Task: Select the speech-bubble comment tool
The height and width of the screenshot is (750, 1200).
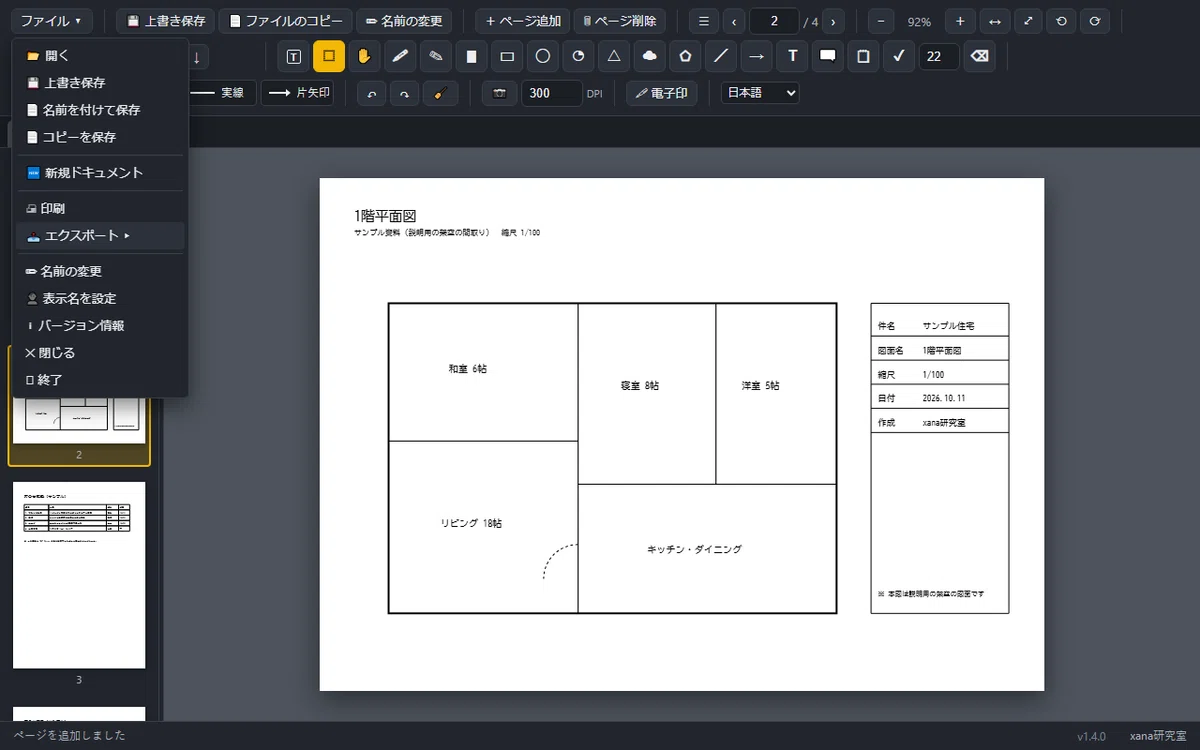Action: [828, 57]
